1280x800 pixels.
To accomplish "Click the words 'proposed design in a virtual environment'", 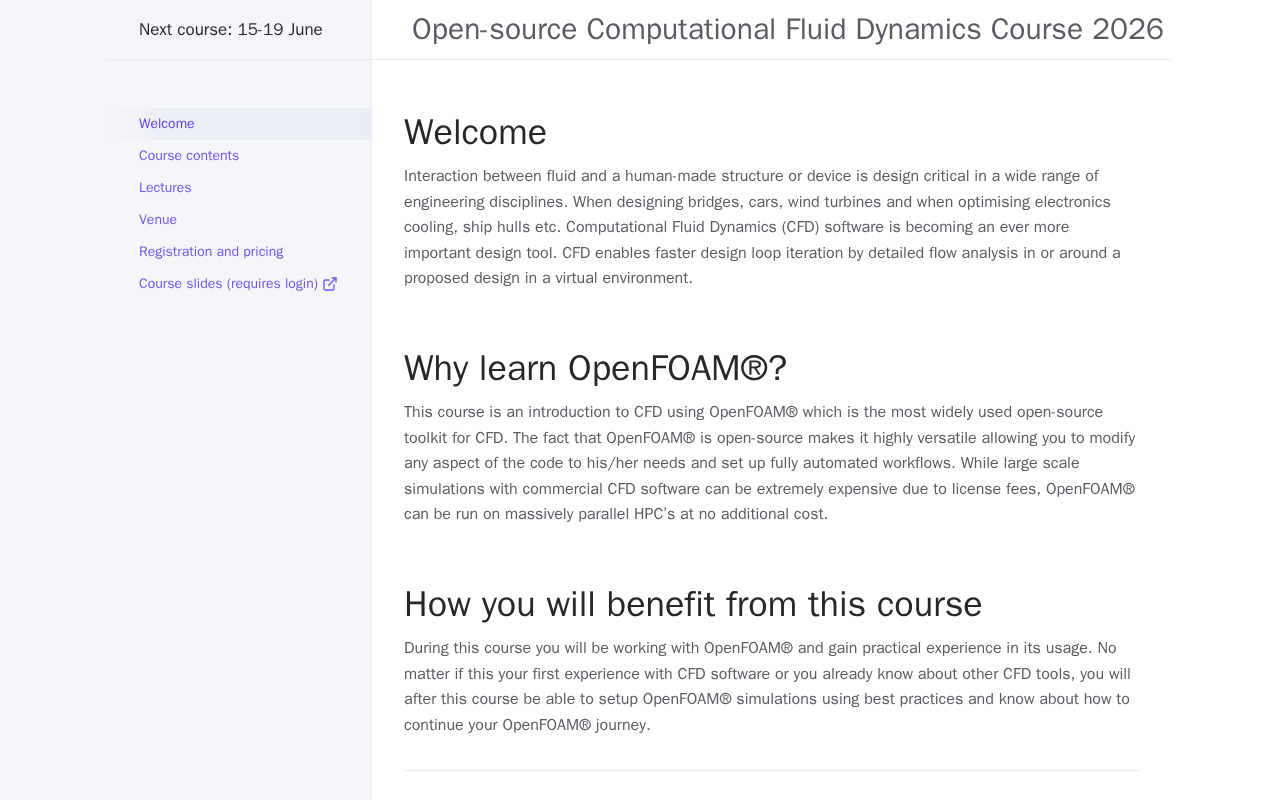I will coord(548,278).
